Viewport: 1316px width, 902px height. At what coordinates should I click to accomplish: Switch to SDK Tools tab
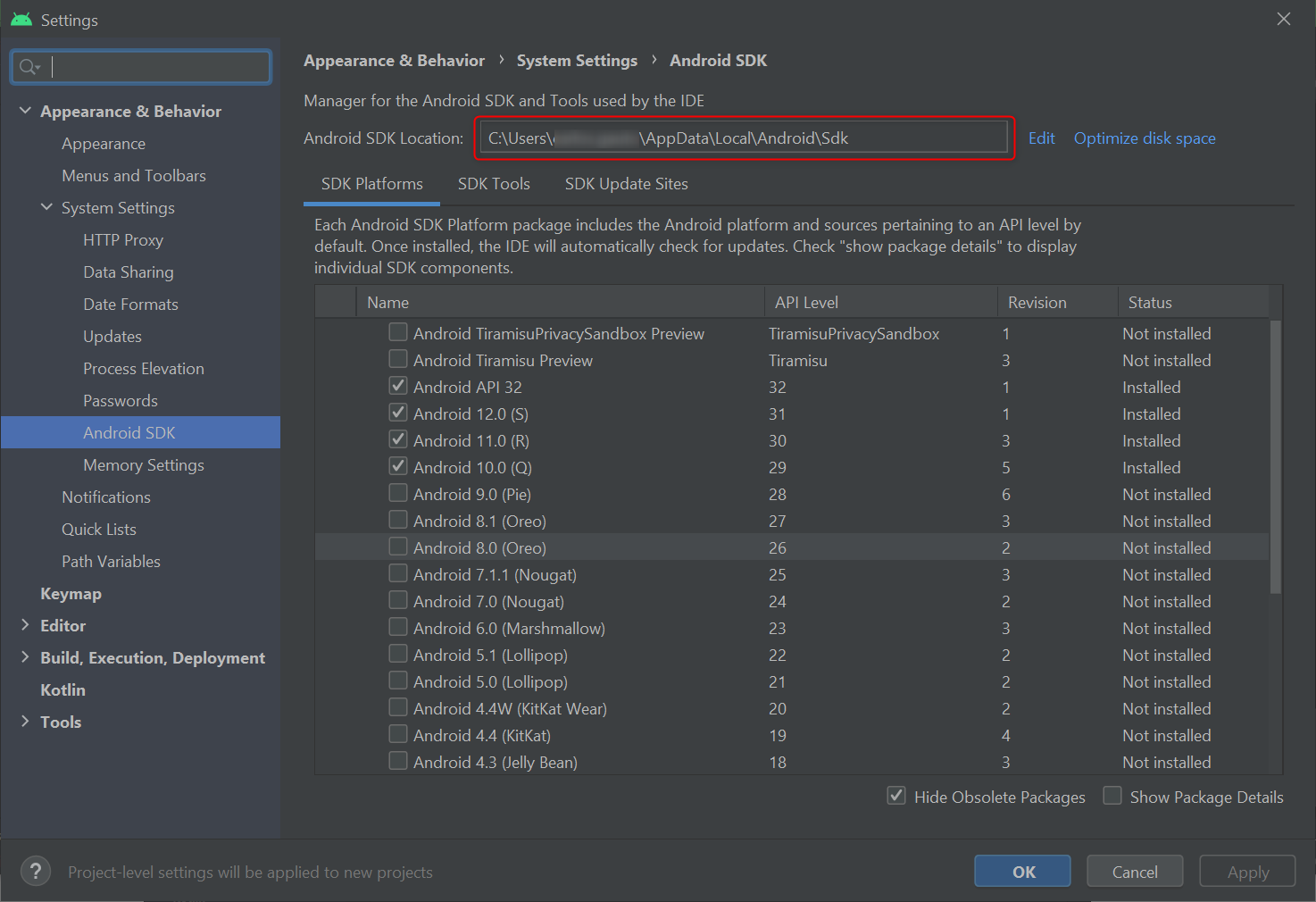coord(494,184)
